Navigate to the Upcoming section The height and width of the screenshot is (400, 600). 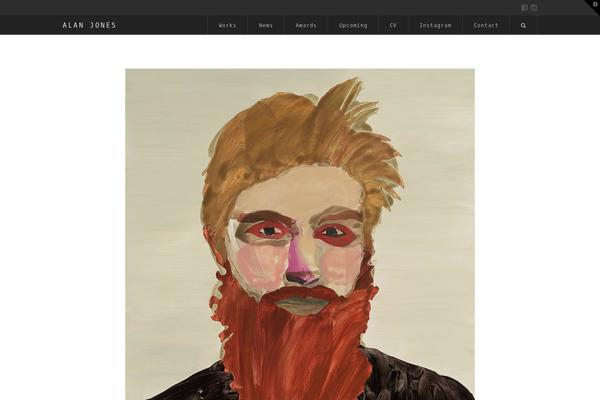[353, 25]
